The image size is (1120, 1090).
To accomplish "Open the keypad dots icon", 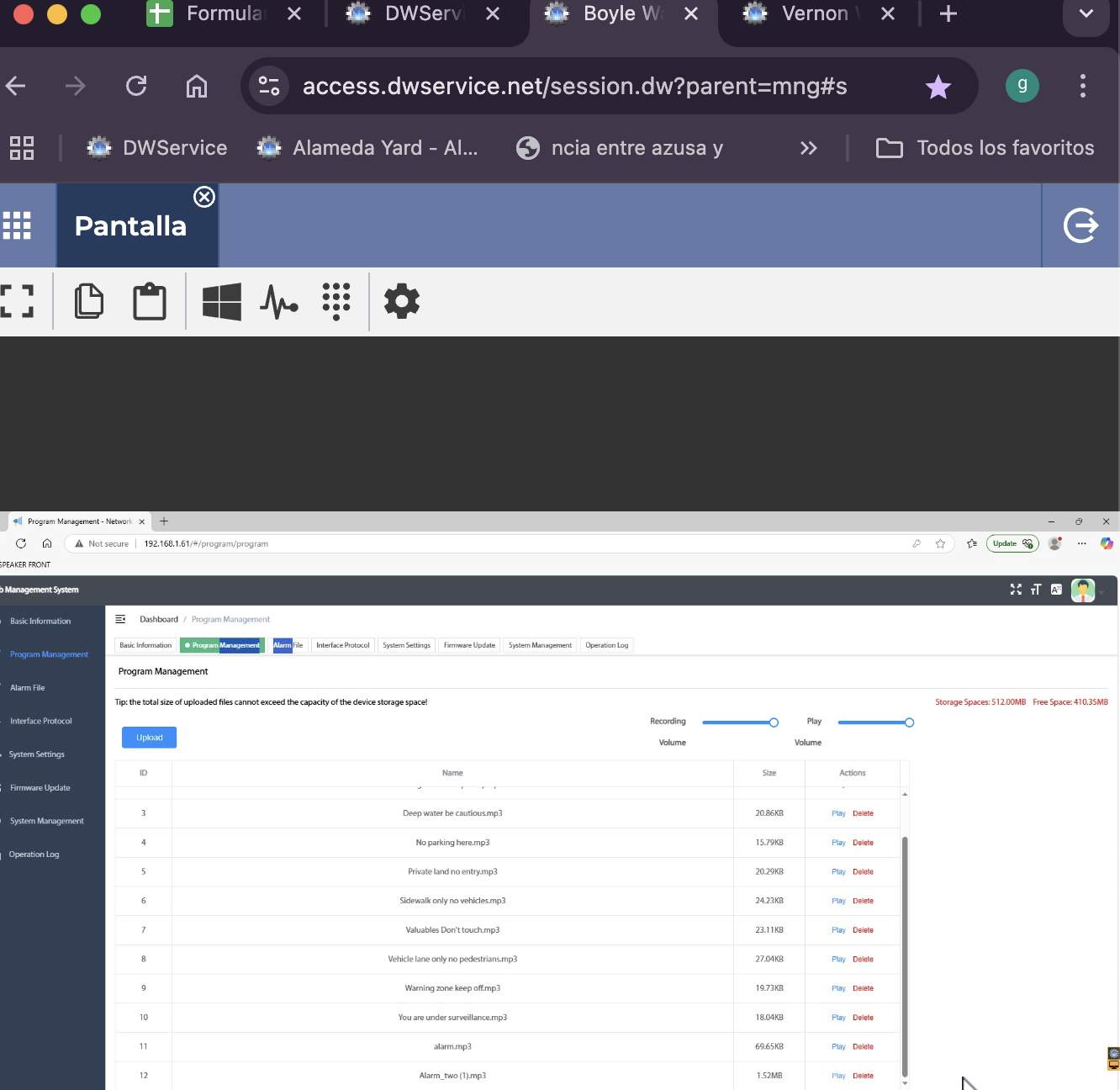I will pos(336,301).
